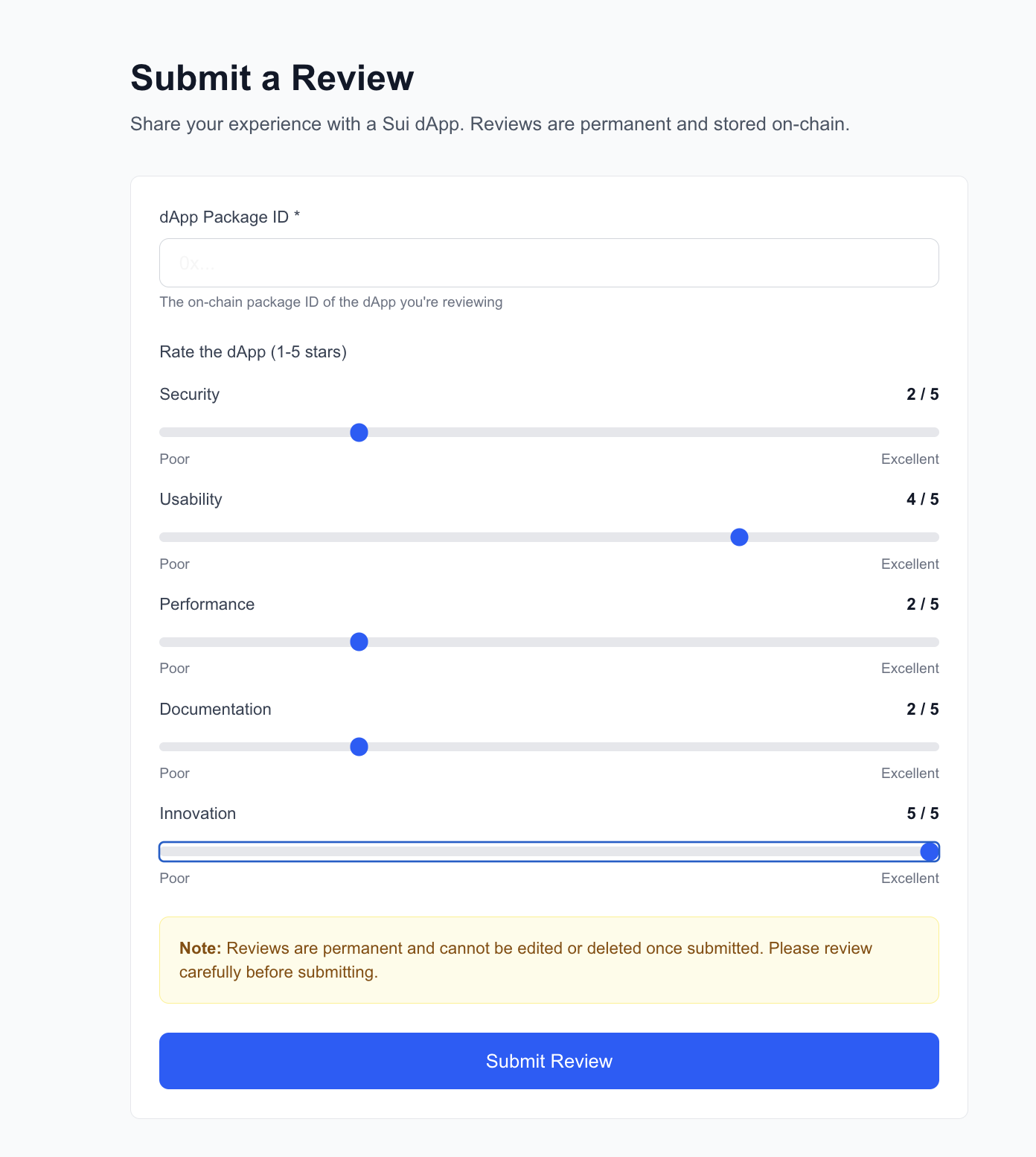The height and width of the screenshot is (1157, 1036).
Task: Select the Submit a Review heading
Action: click(x=272, y=77)
